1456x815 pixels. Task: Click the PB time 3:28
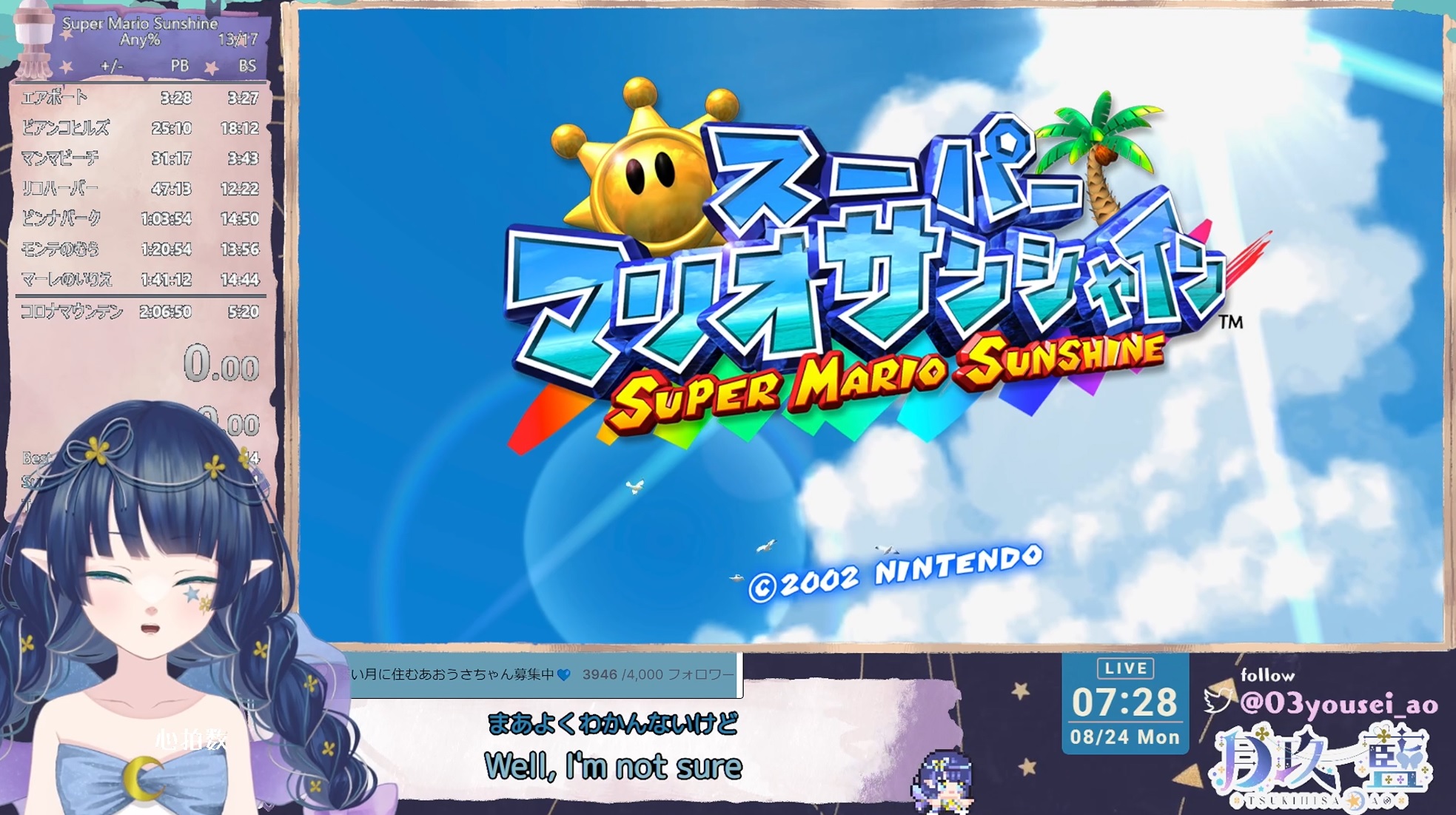click(x=175, y=98)
